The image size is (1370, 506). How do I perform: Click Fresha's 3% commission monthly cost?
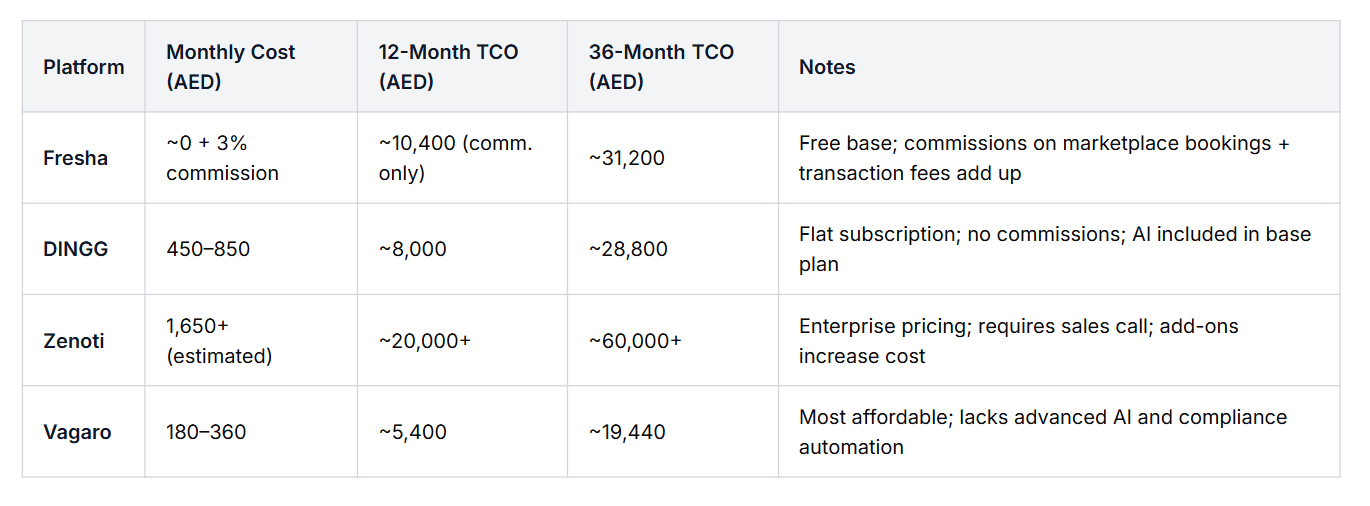[222, 158]
